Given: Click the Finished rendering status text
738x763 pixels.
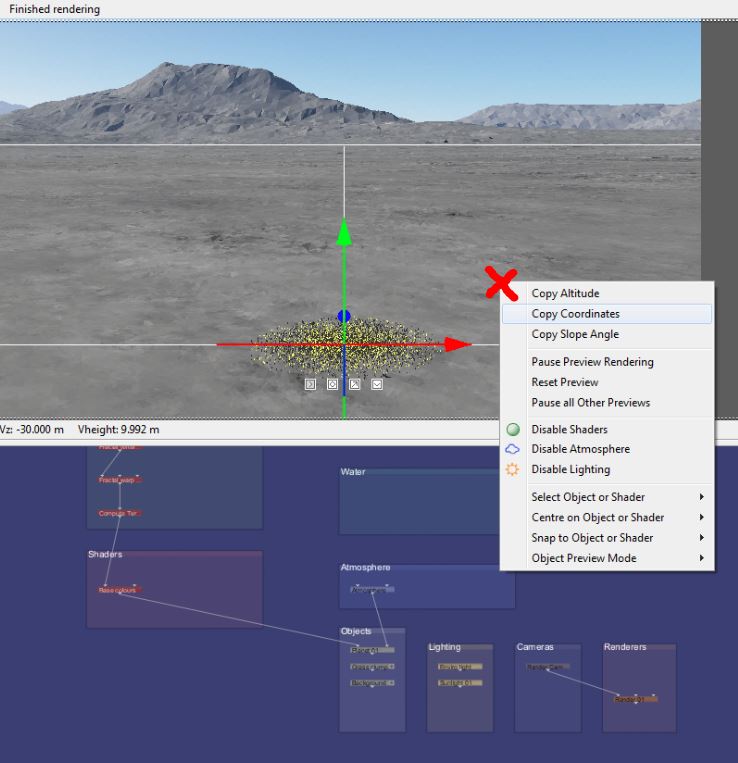Looking at the screenshot, I should point(54,9).
